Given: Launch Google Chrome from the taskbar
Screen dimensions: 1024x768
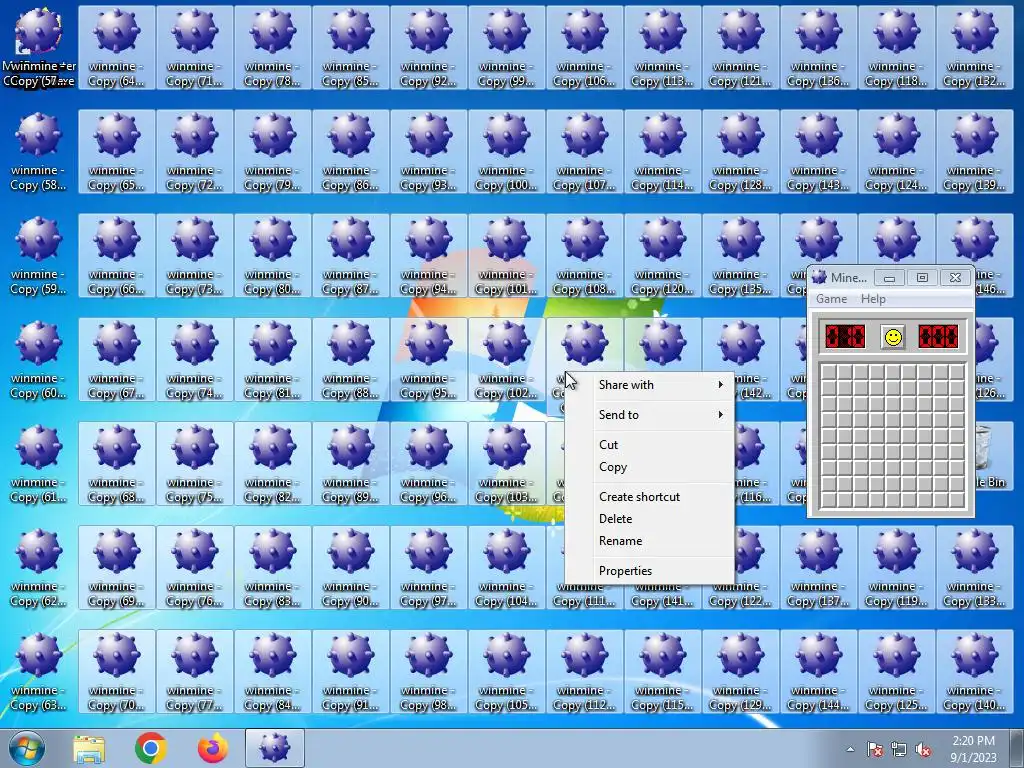Looking at the screenshot, I should (x=151, y=748).
